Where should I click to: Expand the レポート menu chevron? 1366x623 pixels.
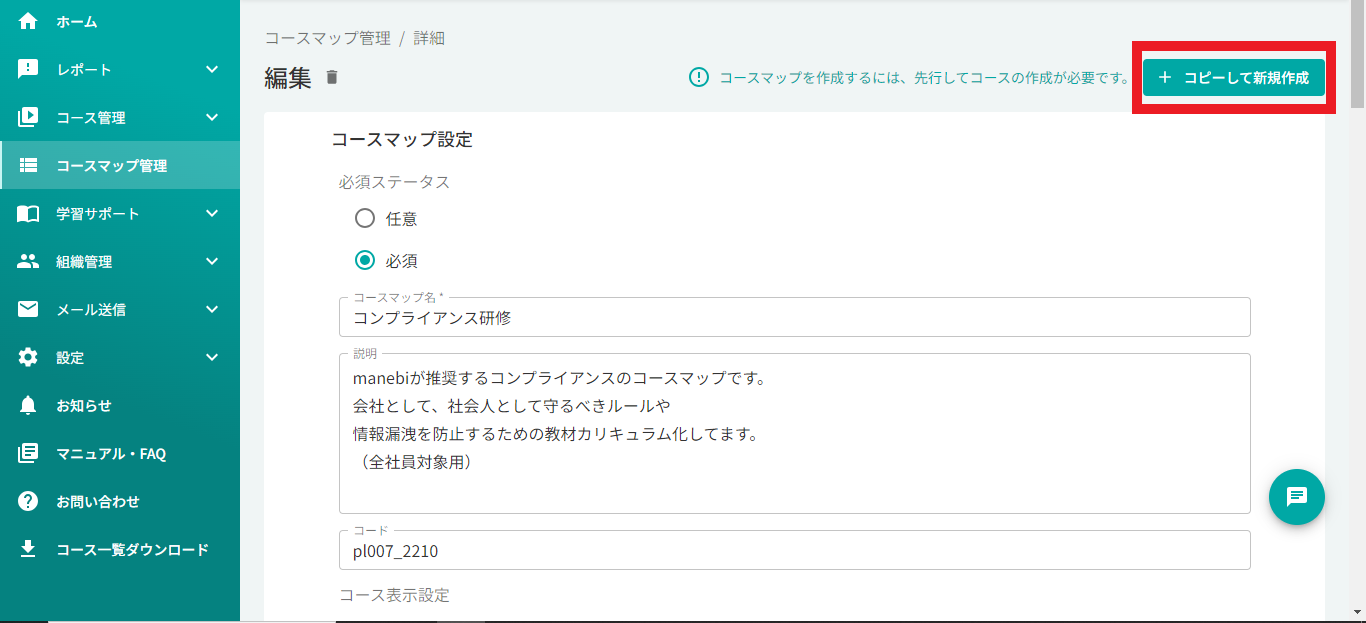pos(212,69)
